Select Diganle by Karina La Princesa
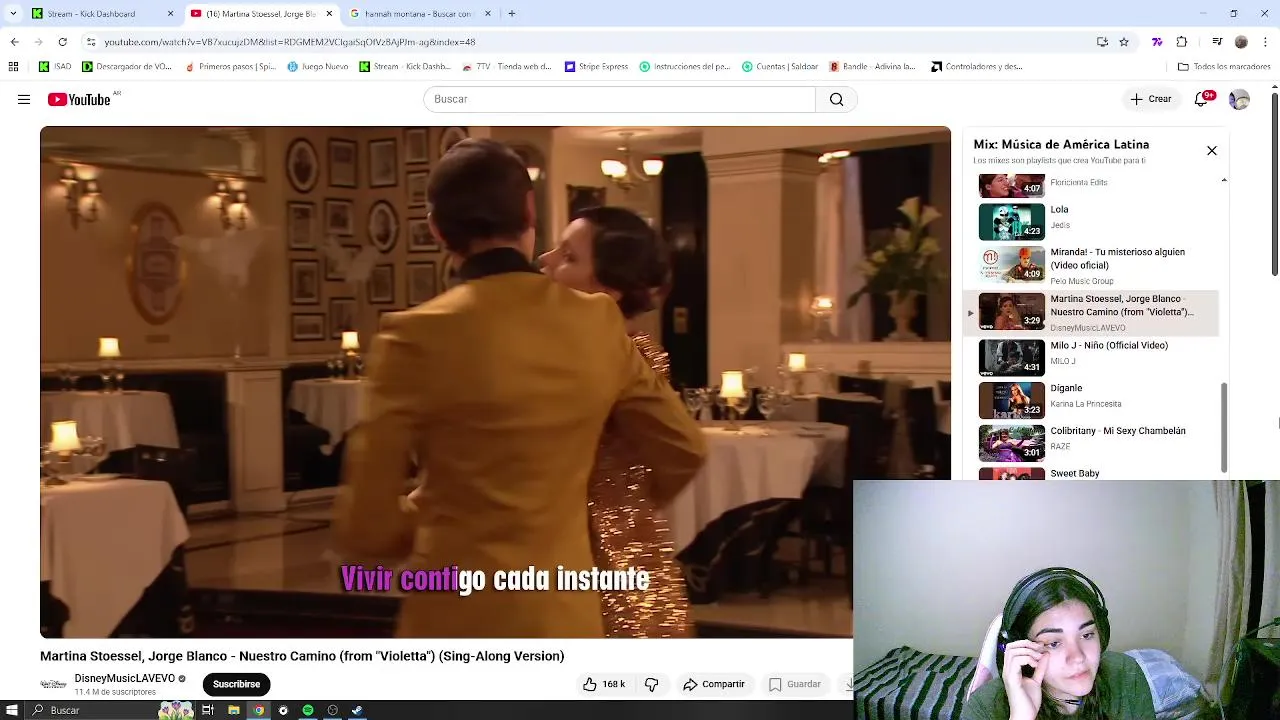The width and height of the screenshot is (1280, 720). (1091, 401)
